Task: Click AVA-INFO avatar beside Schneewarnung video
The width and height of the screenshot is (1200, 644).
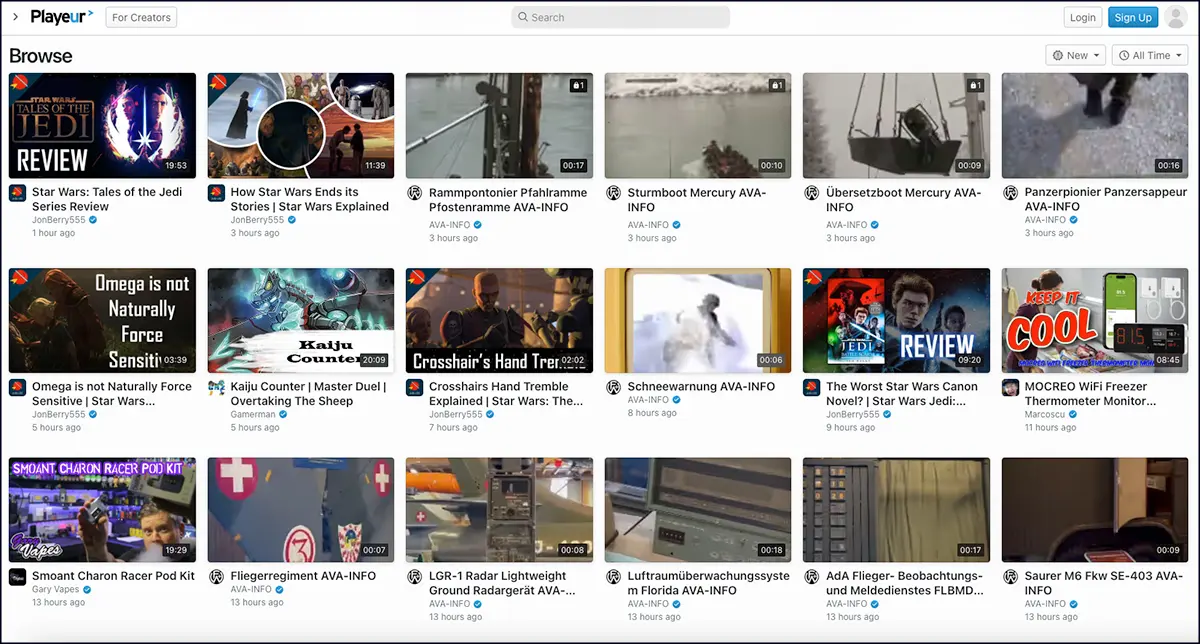Action: (613, 387)
